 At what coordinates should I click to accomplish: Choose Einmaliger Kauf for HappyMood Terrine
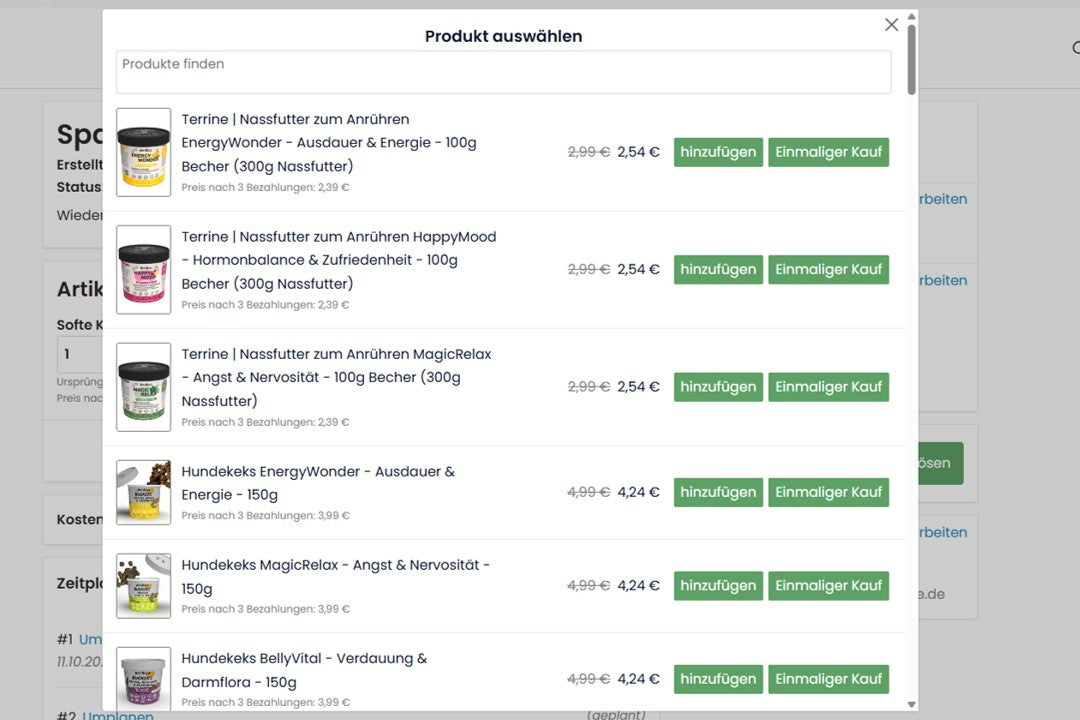point(828,269)
